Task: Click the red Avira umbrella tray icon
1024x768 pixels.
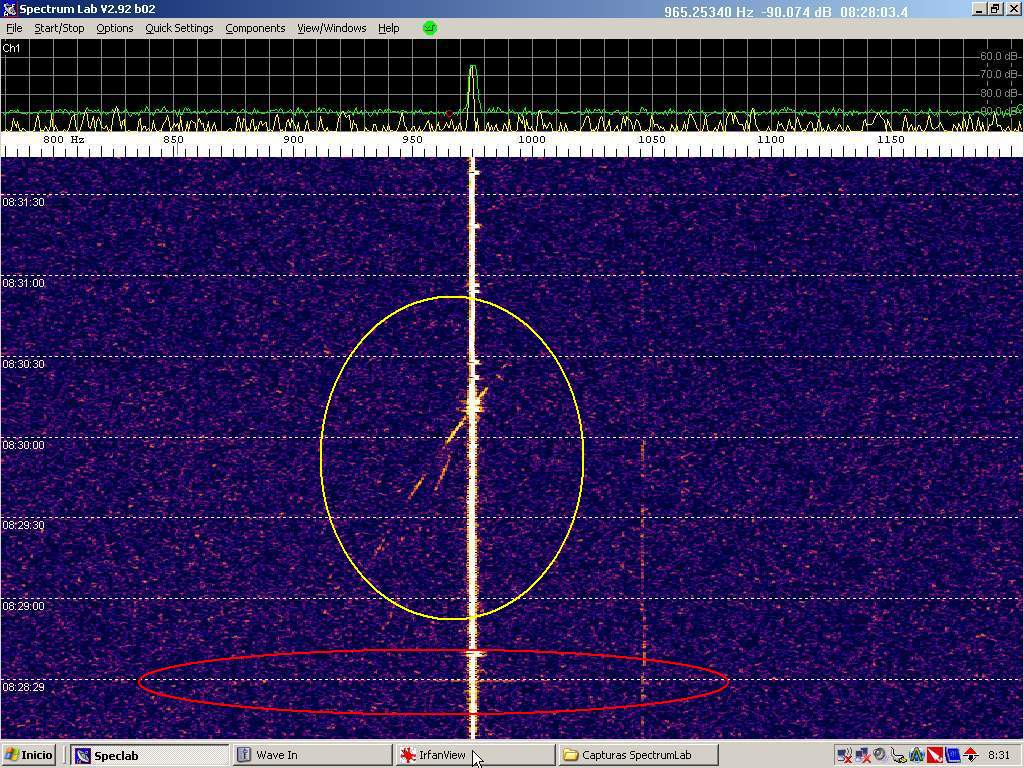Action: coord(935,755)
